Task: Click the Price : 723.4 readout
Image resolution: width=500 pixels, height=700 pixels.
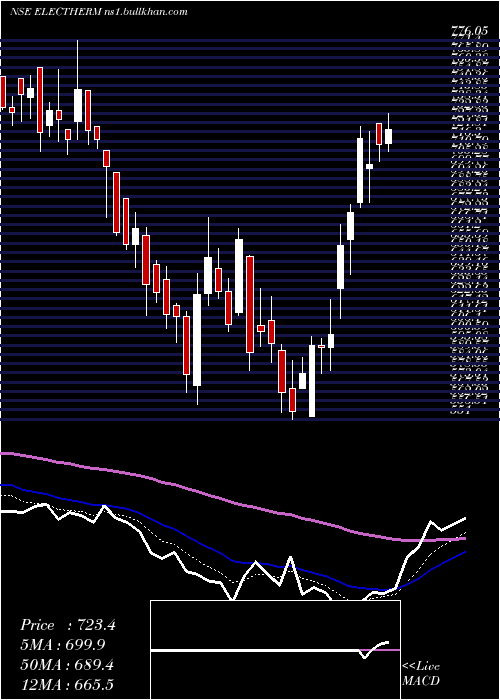Action: pyautogui.click(x=68, y=625)
